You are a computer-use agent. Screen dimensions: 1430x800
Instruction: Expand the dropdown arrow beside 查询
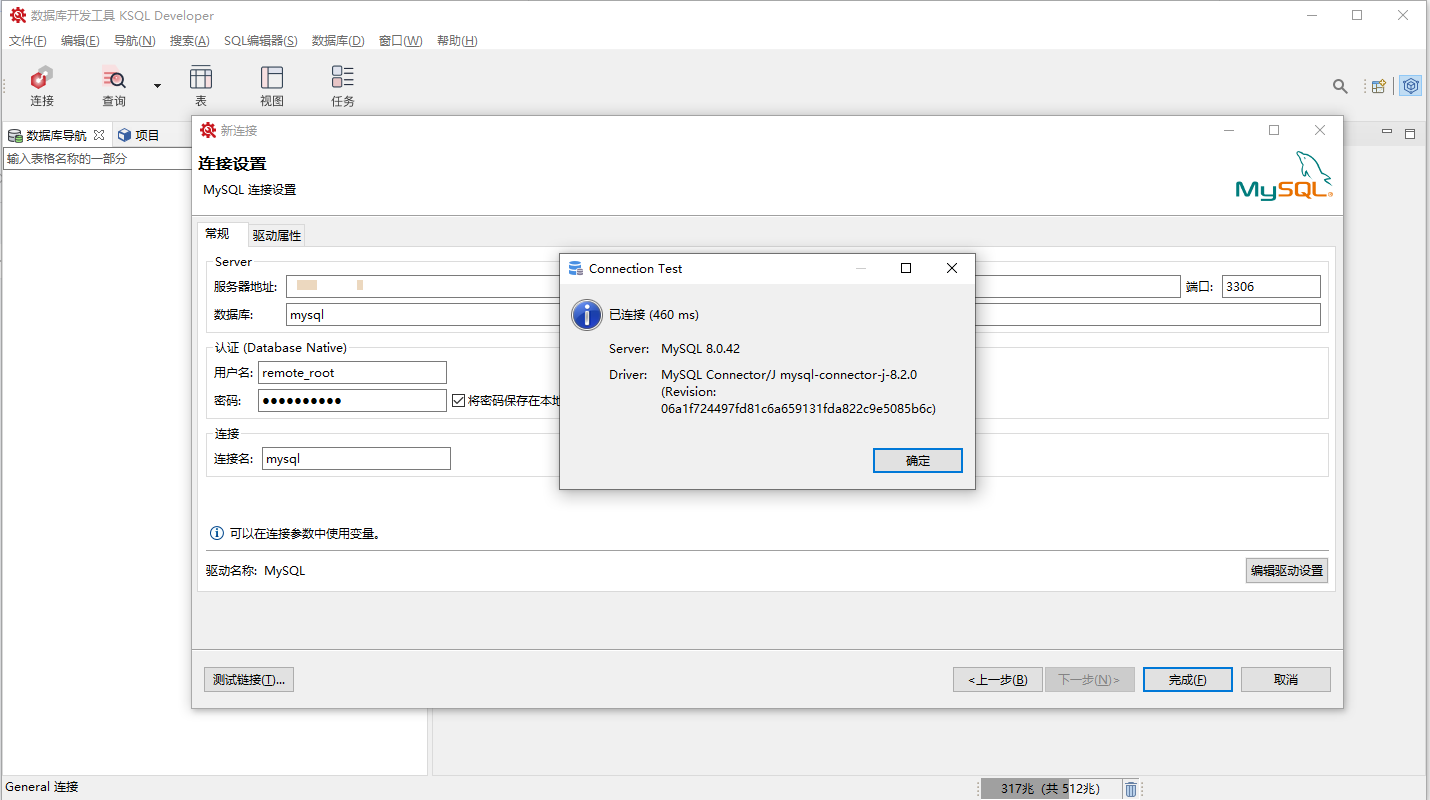[157, 86]
